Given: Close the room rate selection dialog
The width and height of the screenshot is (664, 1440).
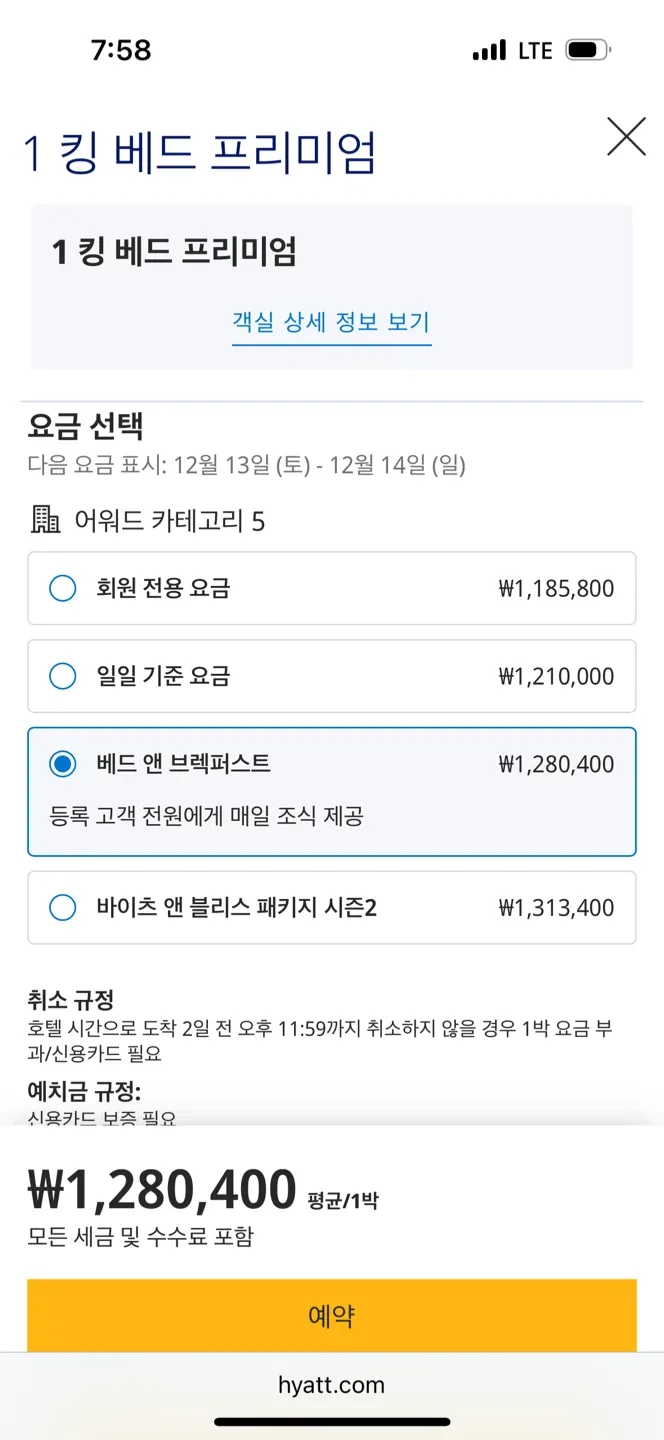Looking at the screenshot, I should tap(626, 136).
